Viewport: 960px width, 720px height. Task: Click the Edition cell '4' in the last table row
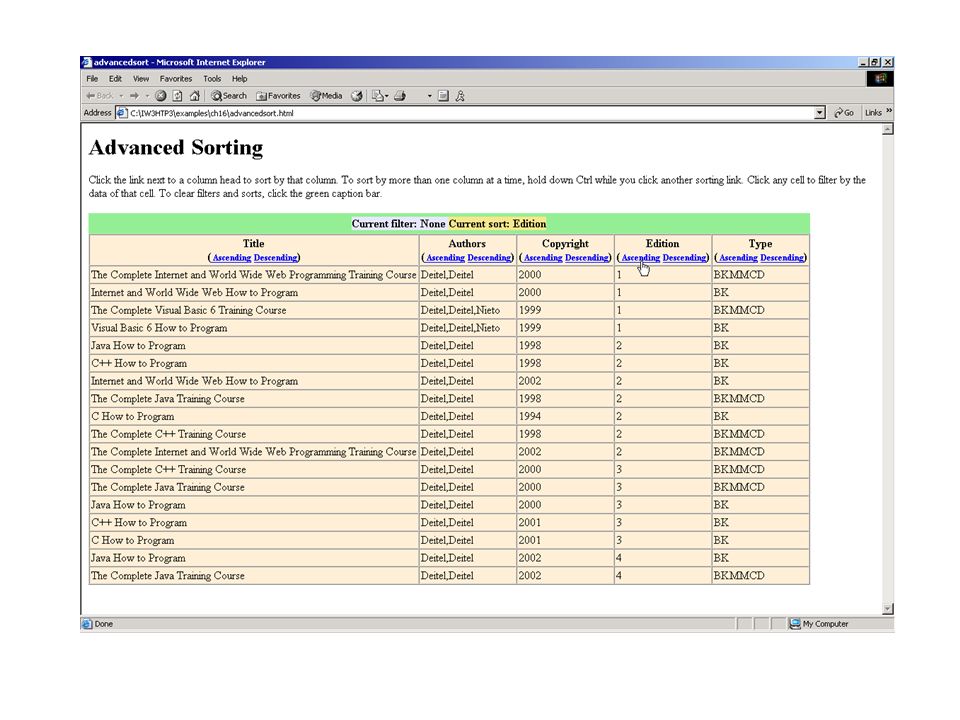pyautogui.click(x=663, y=576)
